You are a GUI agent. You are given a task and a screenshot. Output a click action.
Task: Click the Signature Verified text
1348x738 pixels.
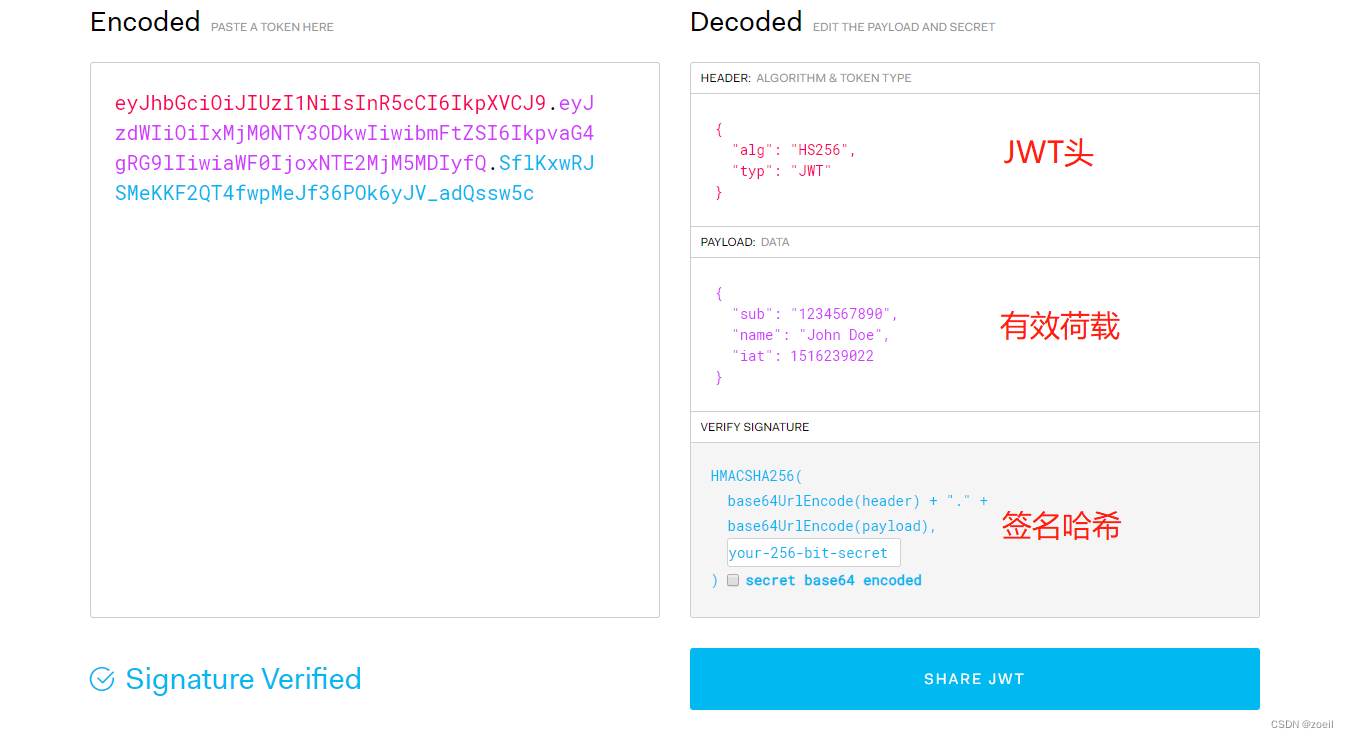click(243, 679)
